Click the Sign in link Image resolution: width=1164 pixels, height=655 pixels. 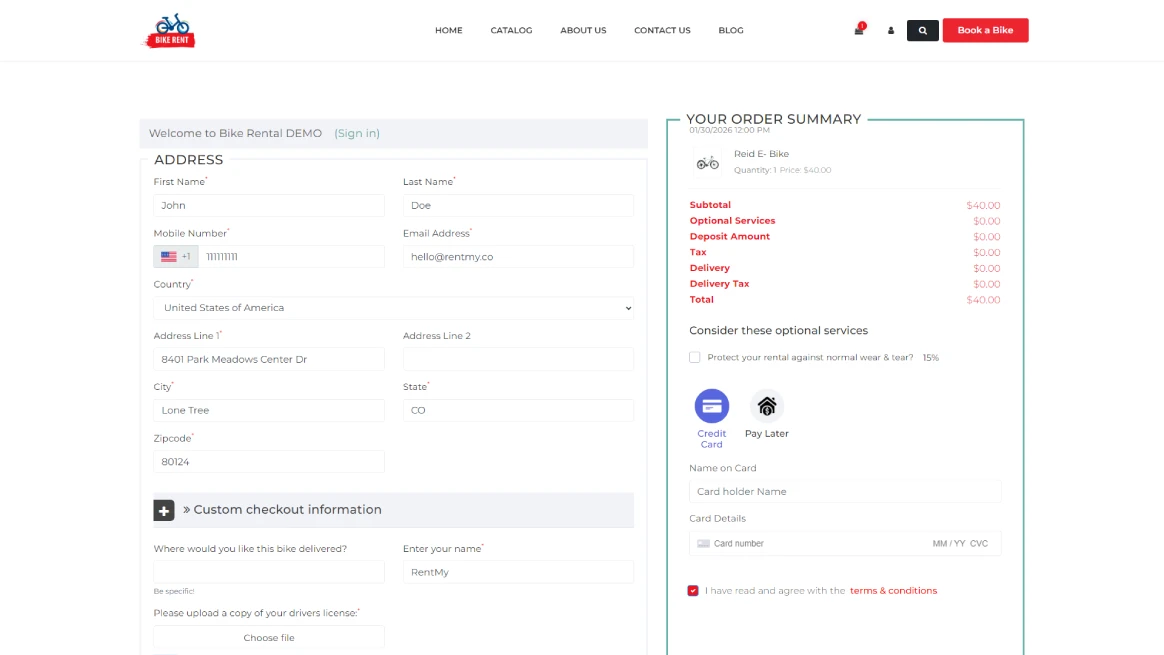pos(356,133)
